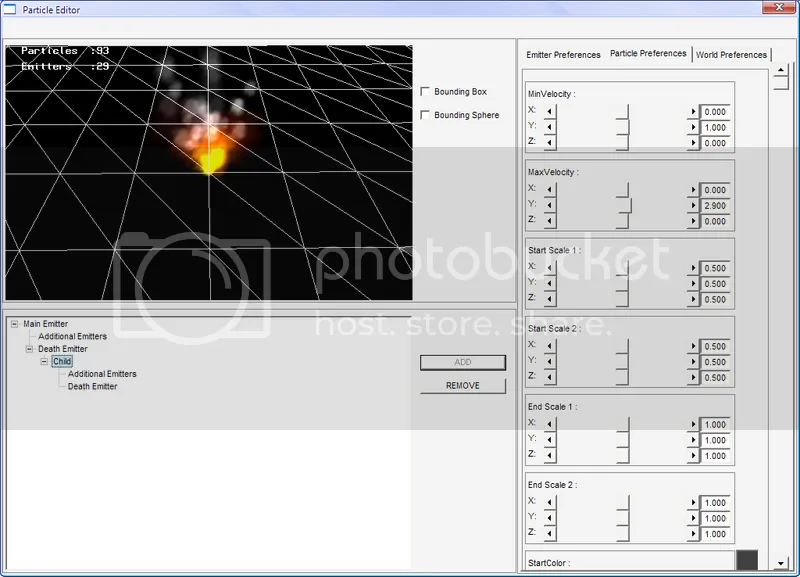The image size is (800, 577).
Task: Click left arrow of MinVelocity Z slider
Action: pos(549,143)
